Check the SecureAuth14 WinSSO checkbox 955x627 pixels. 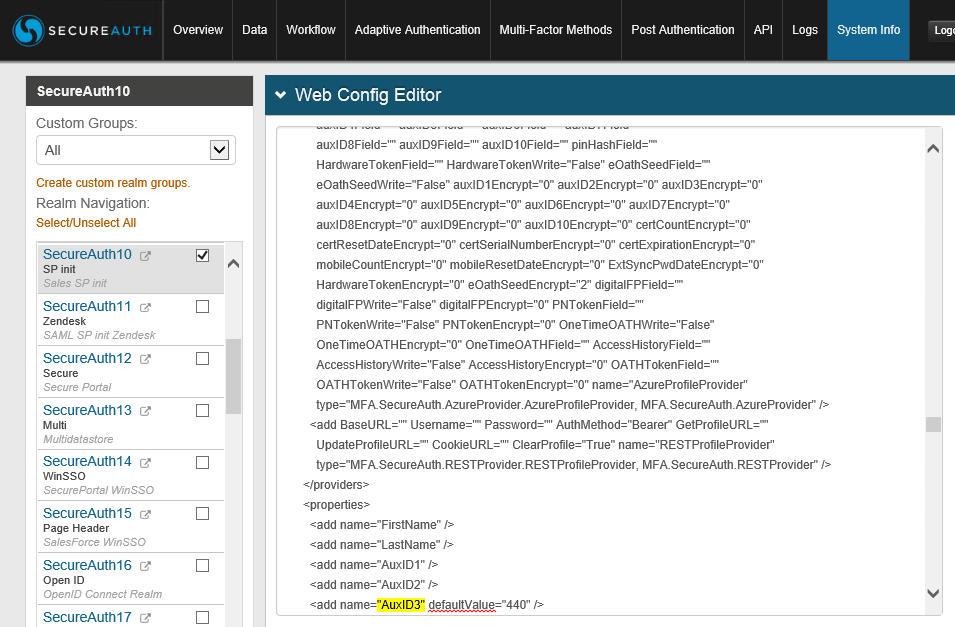pyautogui.click(x=203, y=463)
